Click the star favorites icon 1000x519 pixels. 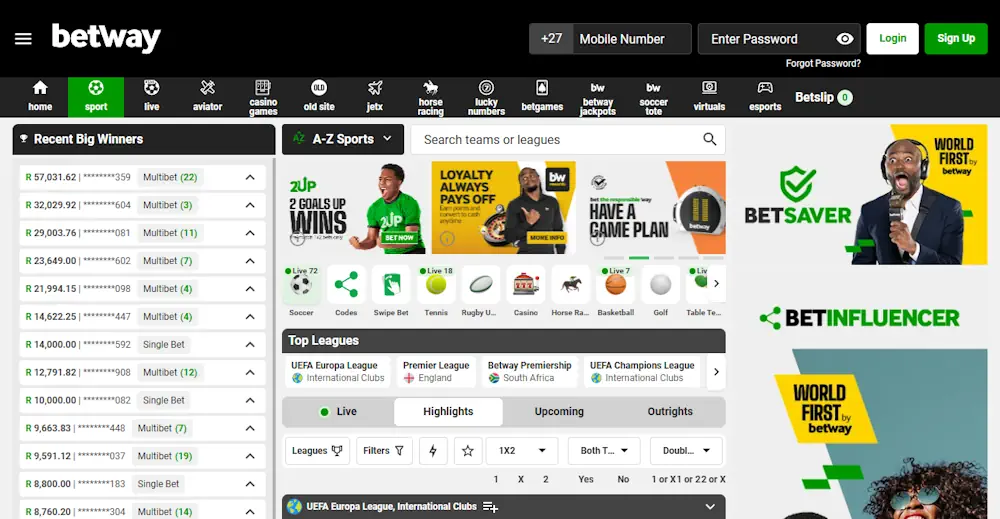[x=467, y=451]
